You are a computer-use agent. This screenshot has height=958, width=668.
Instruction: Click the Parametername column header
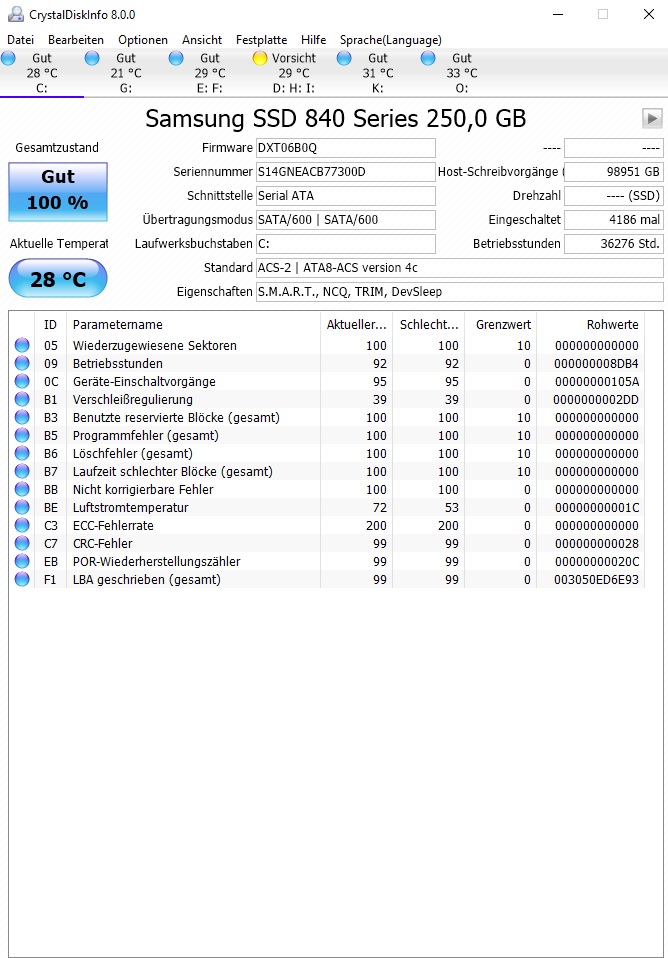(193, 324)
